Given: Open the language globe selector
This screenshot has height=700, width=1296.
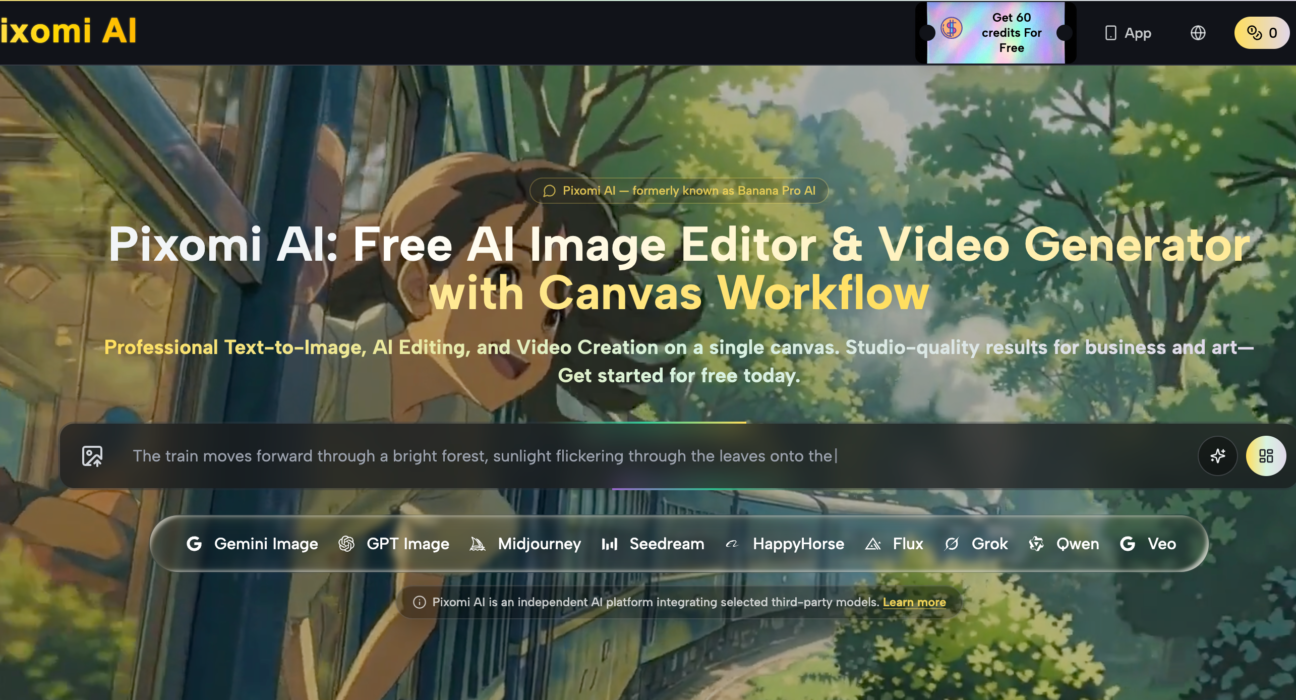Looking at the screenshot, I should (1198, 33).
